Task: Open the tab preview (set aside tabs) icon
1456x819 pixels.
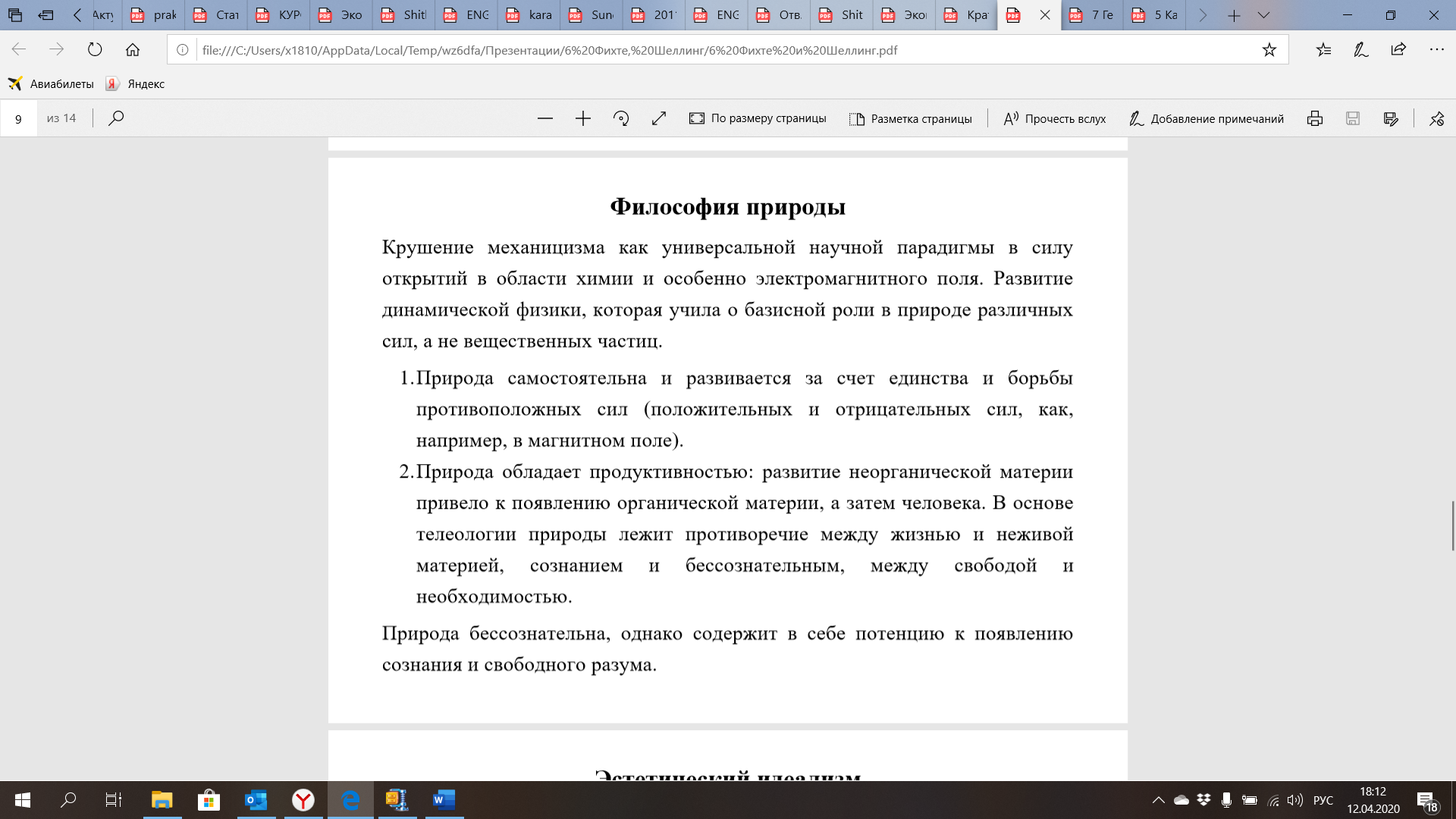Action: [15, 15]
